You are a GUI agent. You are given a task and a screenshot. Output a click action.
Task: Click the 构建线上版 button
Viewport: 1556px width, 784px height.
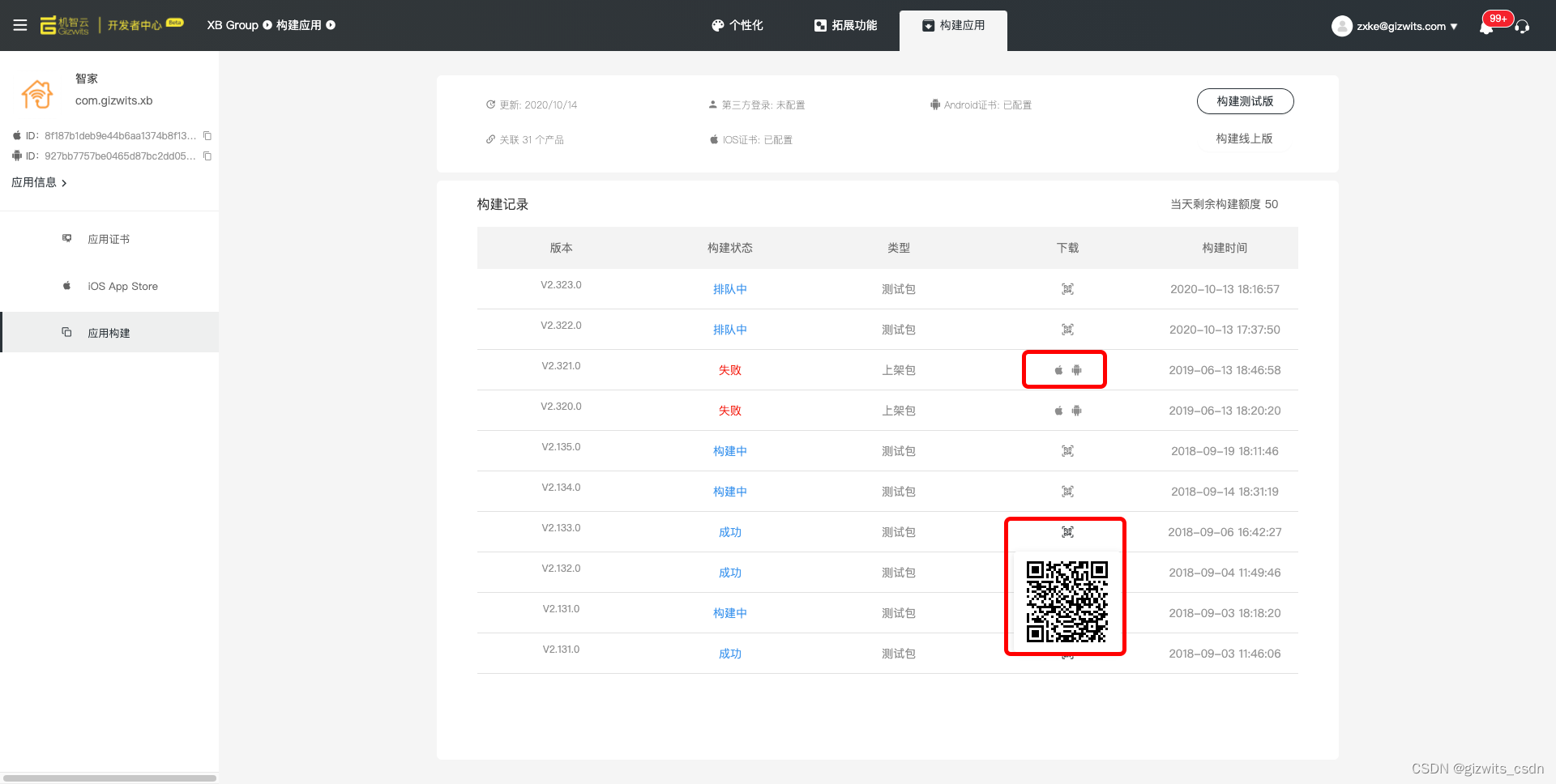pyautogui.click(x=1245, y=138)
